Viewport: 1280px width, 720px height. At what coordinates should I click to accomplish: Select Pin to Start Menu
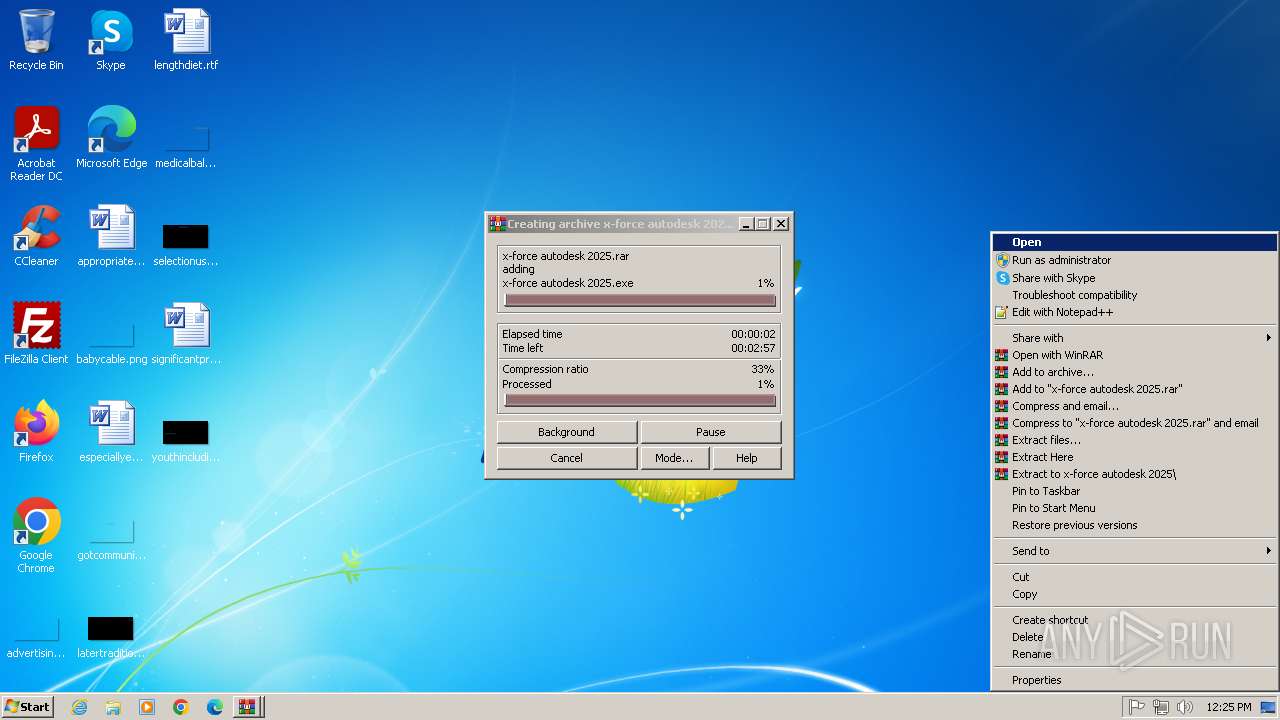click(x=1134, y=508)
